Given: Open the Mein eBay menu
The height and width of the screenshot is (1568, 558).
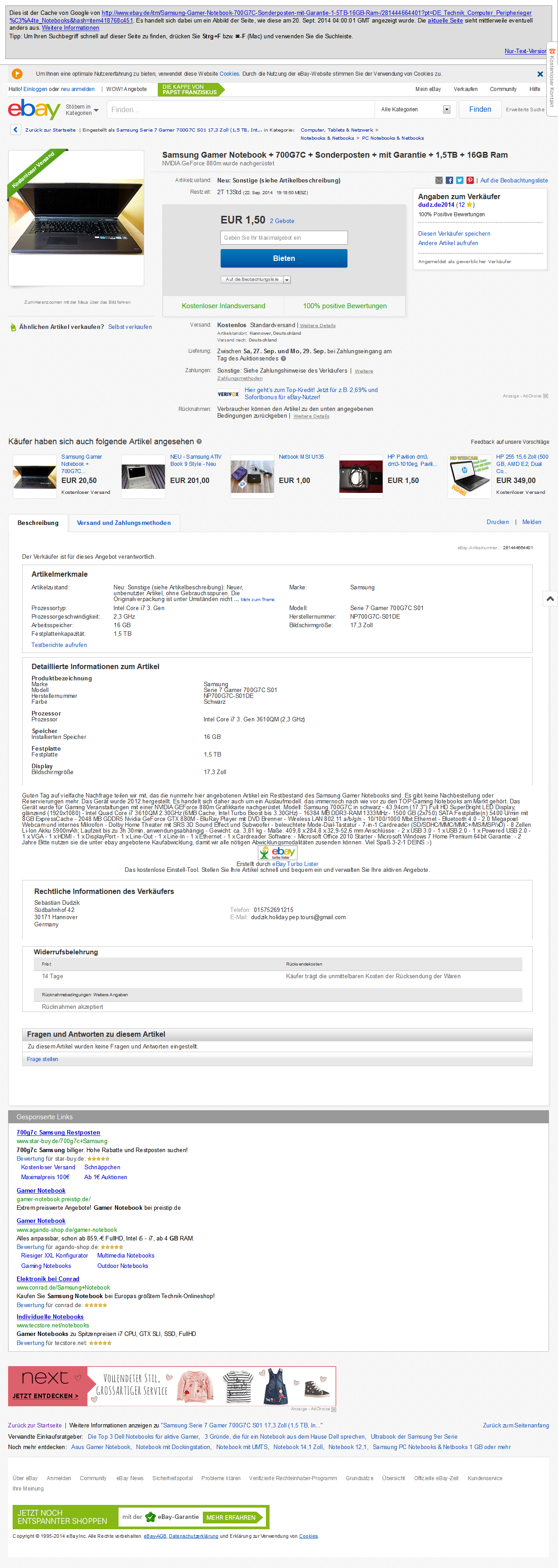Looking at the screenshot, I should (428, 90).
